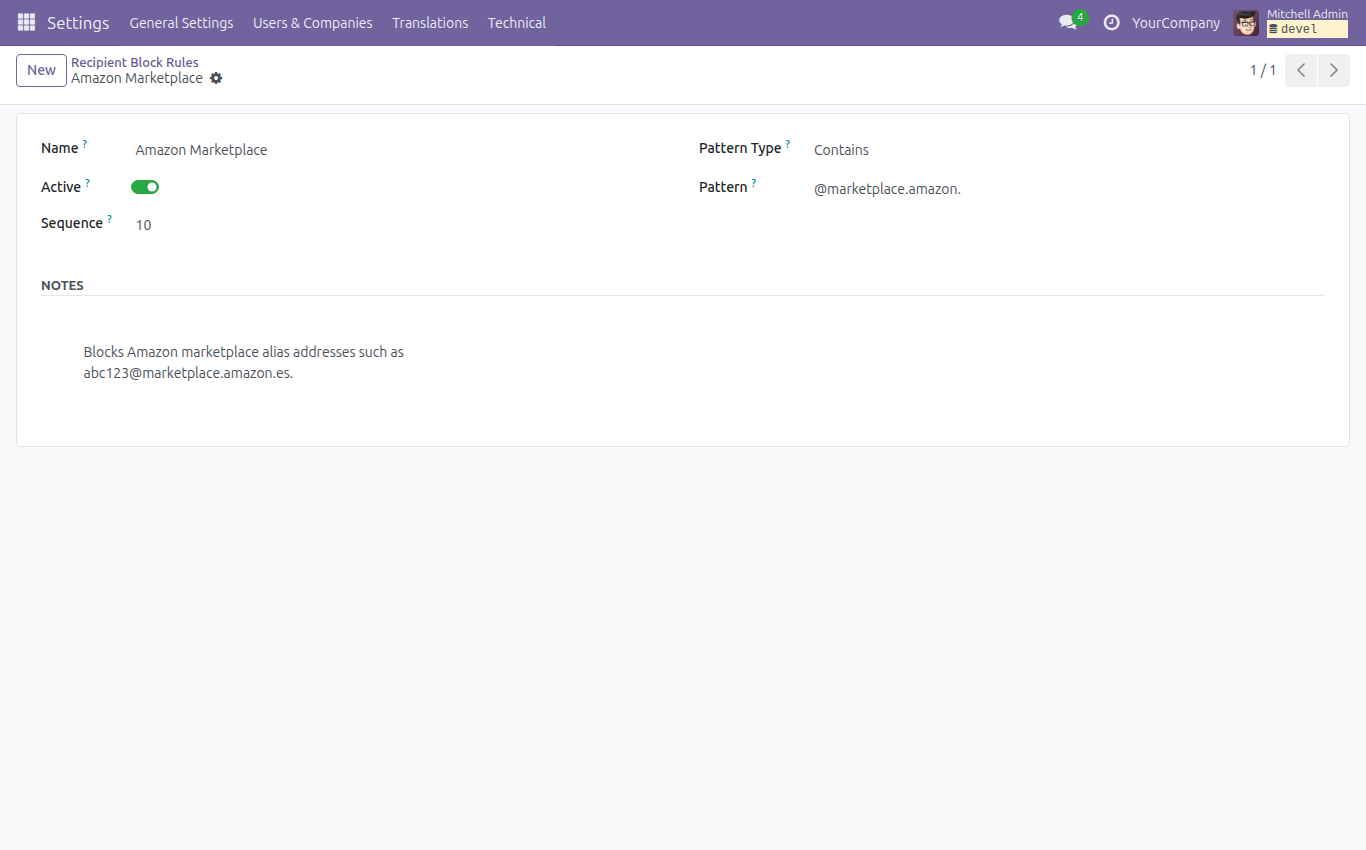This screenshot has width=1366, height=850.
Task: Go back to Recipient Block Rules breadcrumb
Action: coord(135,62)
